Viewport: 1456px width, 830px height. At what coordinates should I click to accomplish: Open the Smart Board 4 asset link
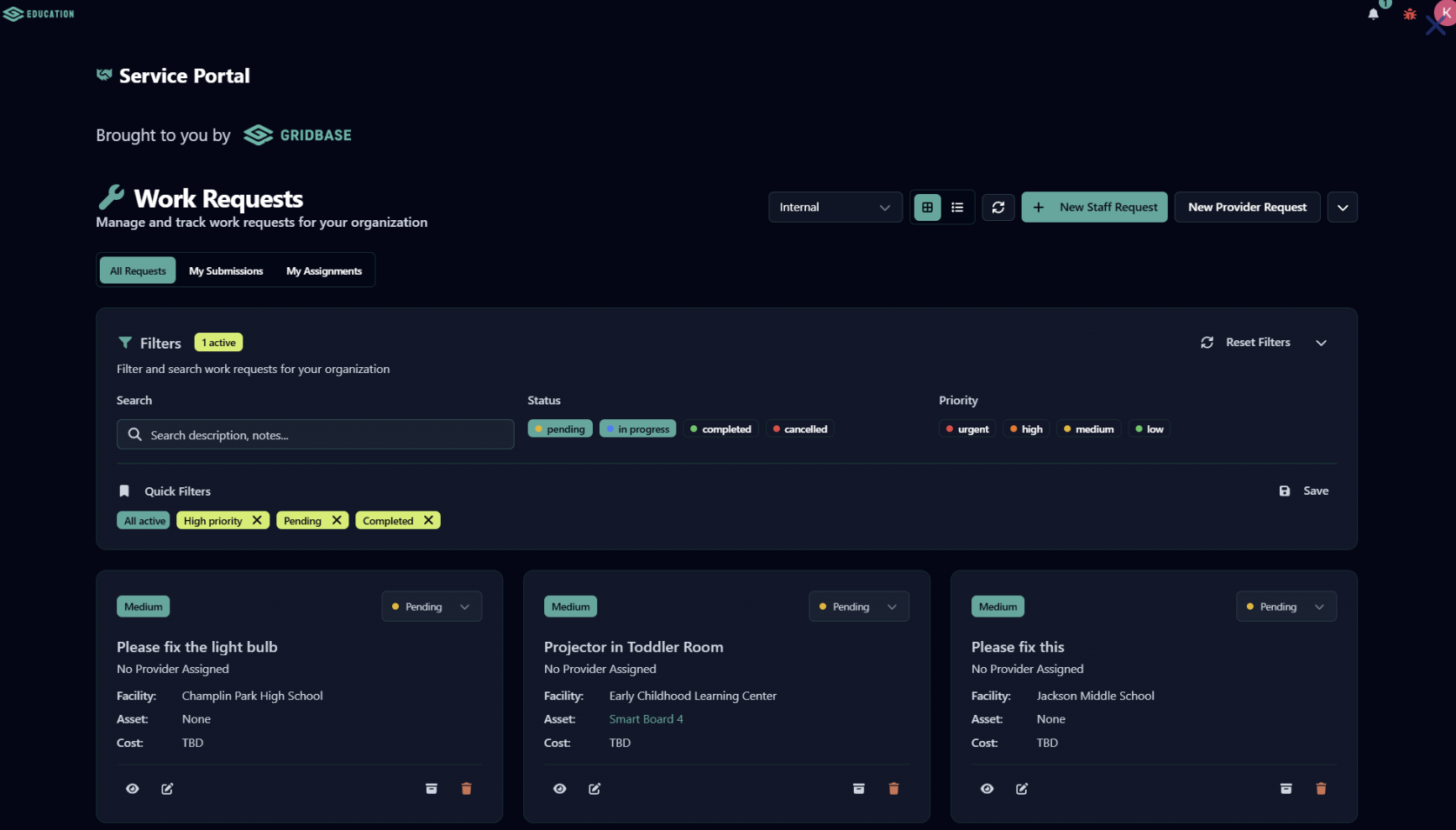coord(646,719)
